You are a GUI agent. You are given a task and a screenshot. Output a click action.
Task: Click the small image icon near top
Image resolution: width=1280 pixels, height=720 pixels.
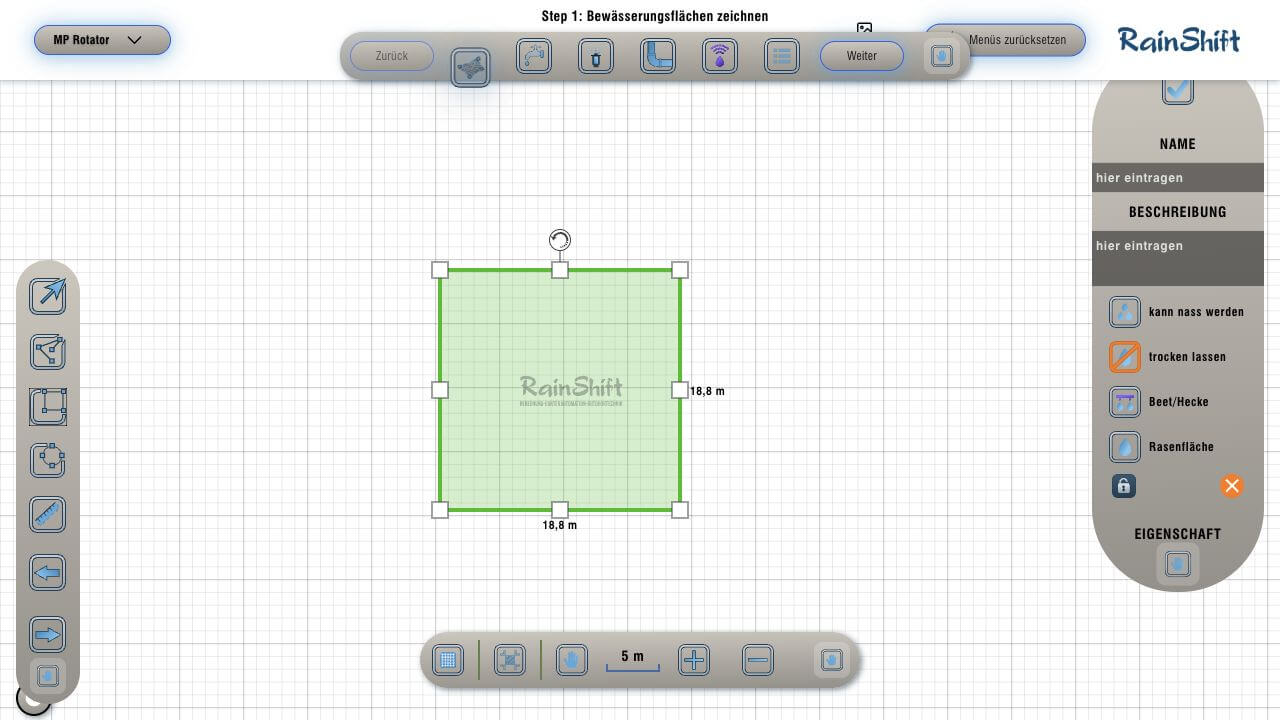pyautogui.click(x=865, y=29)
